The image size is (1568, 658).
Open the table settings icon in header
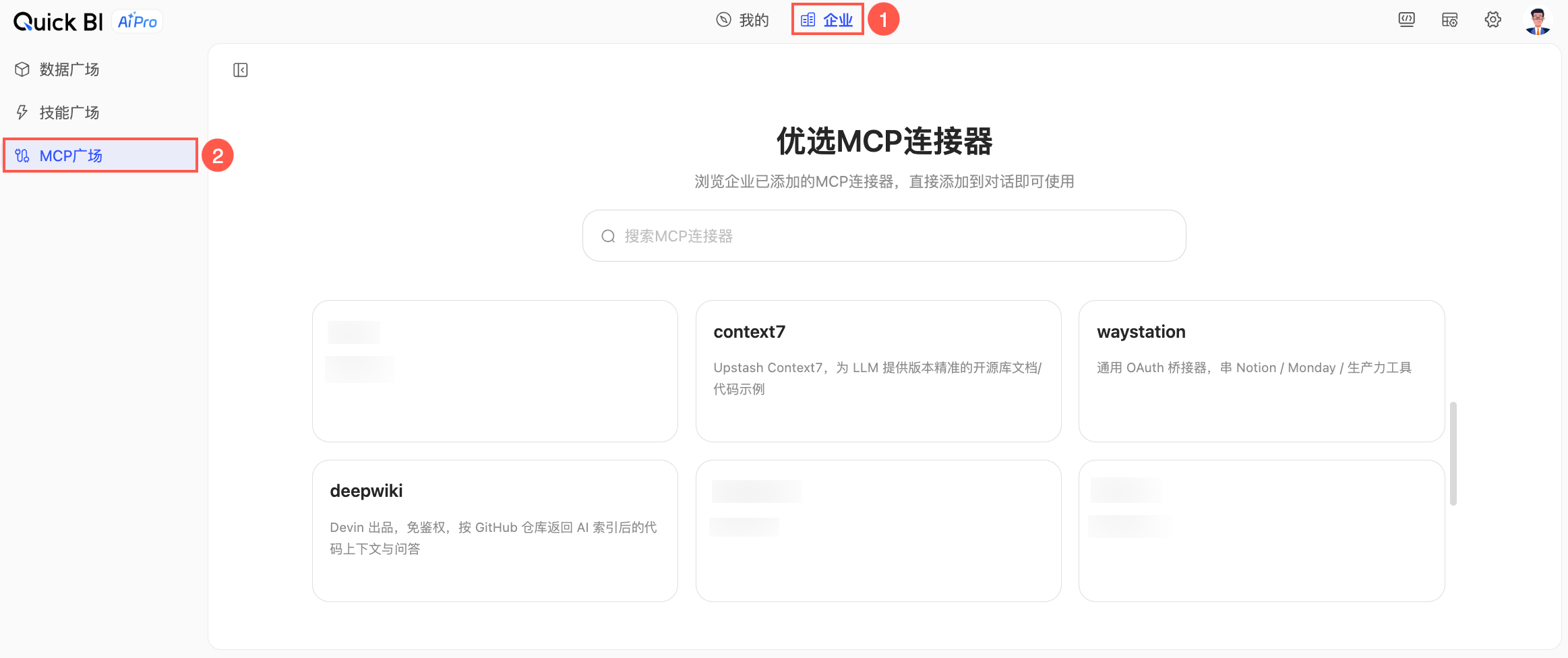1450,20
